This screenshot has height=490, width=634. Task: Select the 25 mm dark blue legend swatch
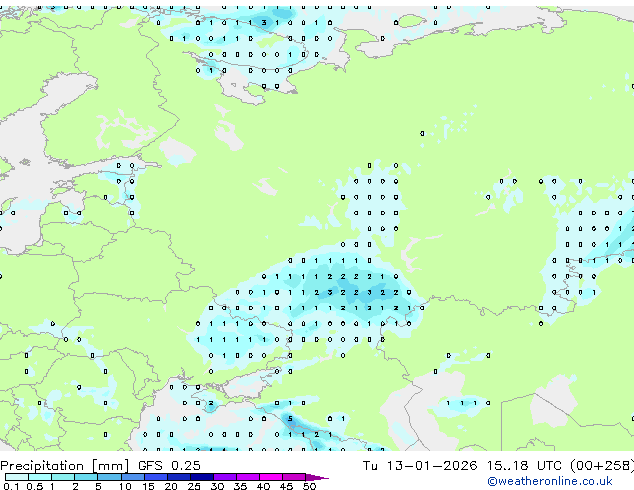[202, 477]
